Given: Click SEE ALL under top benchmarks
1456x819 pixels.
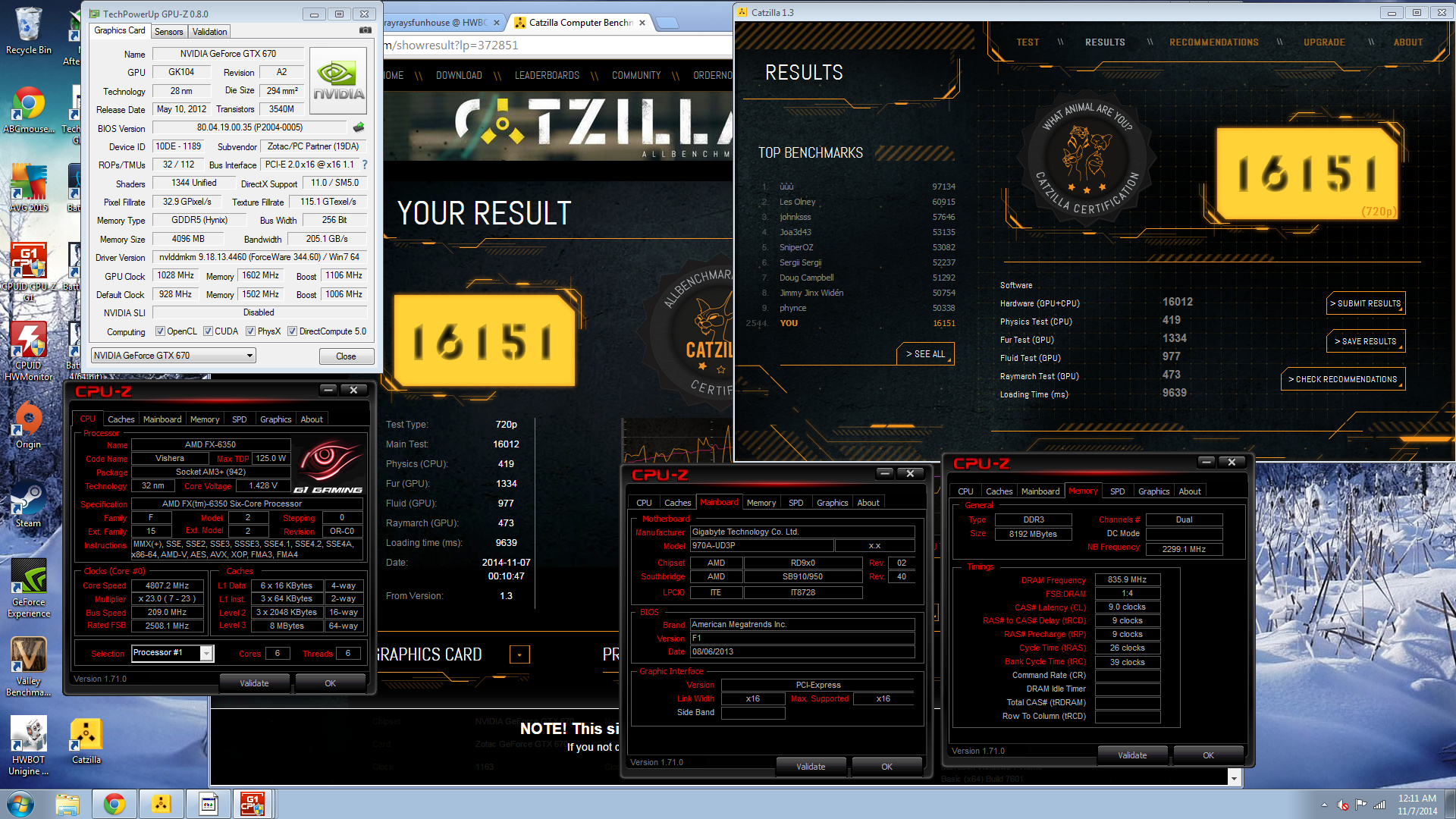Looking at the screenshot, I should coord(925,354).
